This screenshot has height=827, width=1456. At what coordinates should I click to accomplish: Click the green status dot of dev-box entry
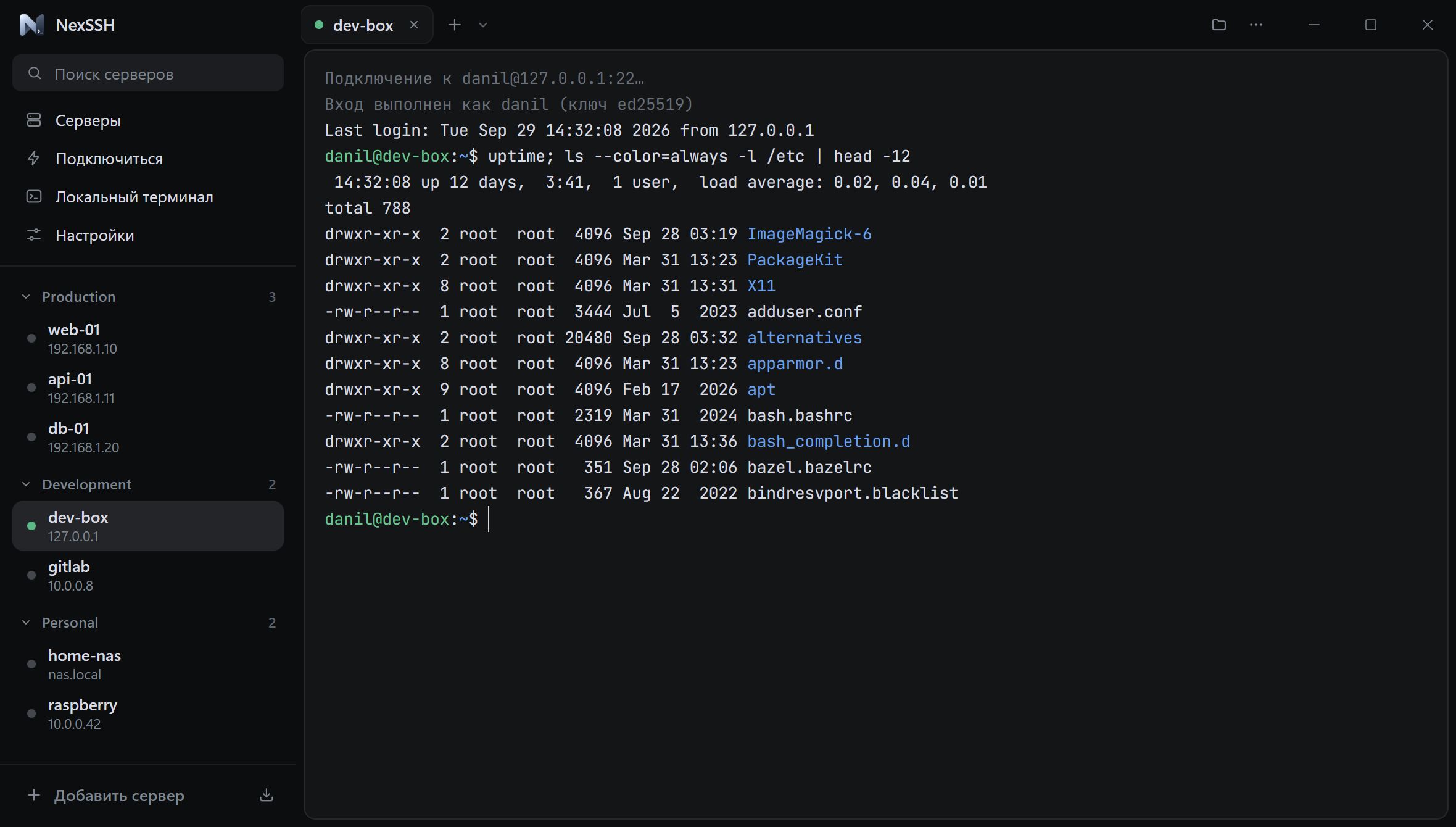31,526
